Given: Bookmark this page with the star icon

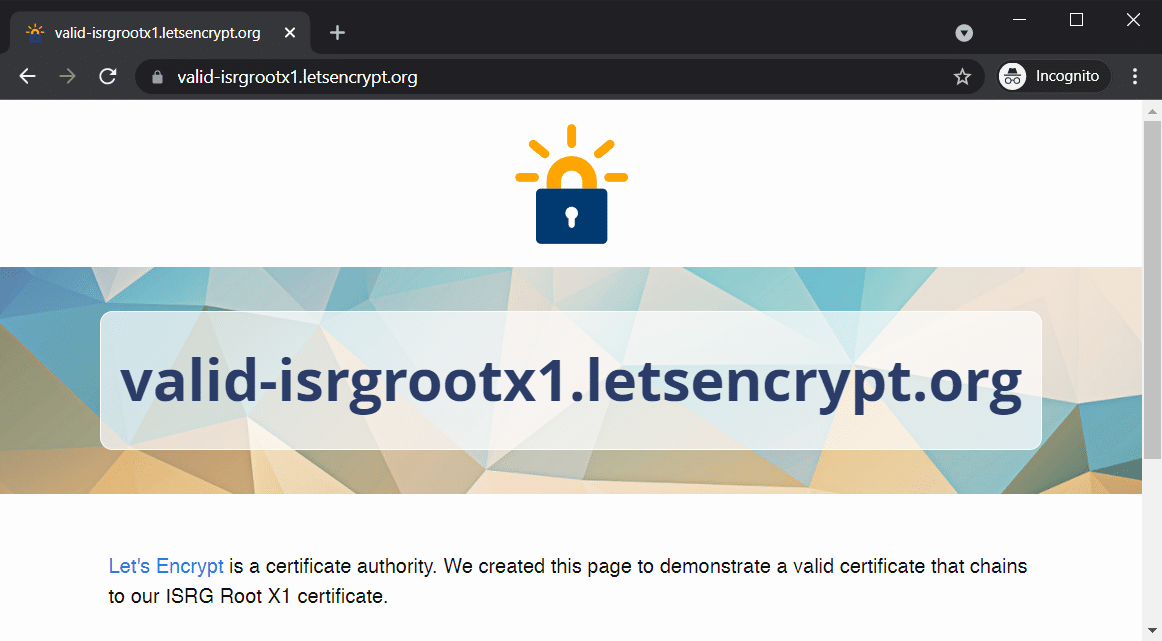Looking at the screenshot, I should click(962, 77).
